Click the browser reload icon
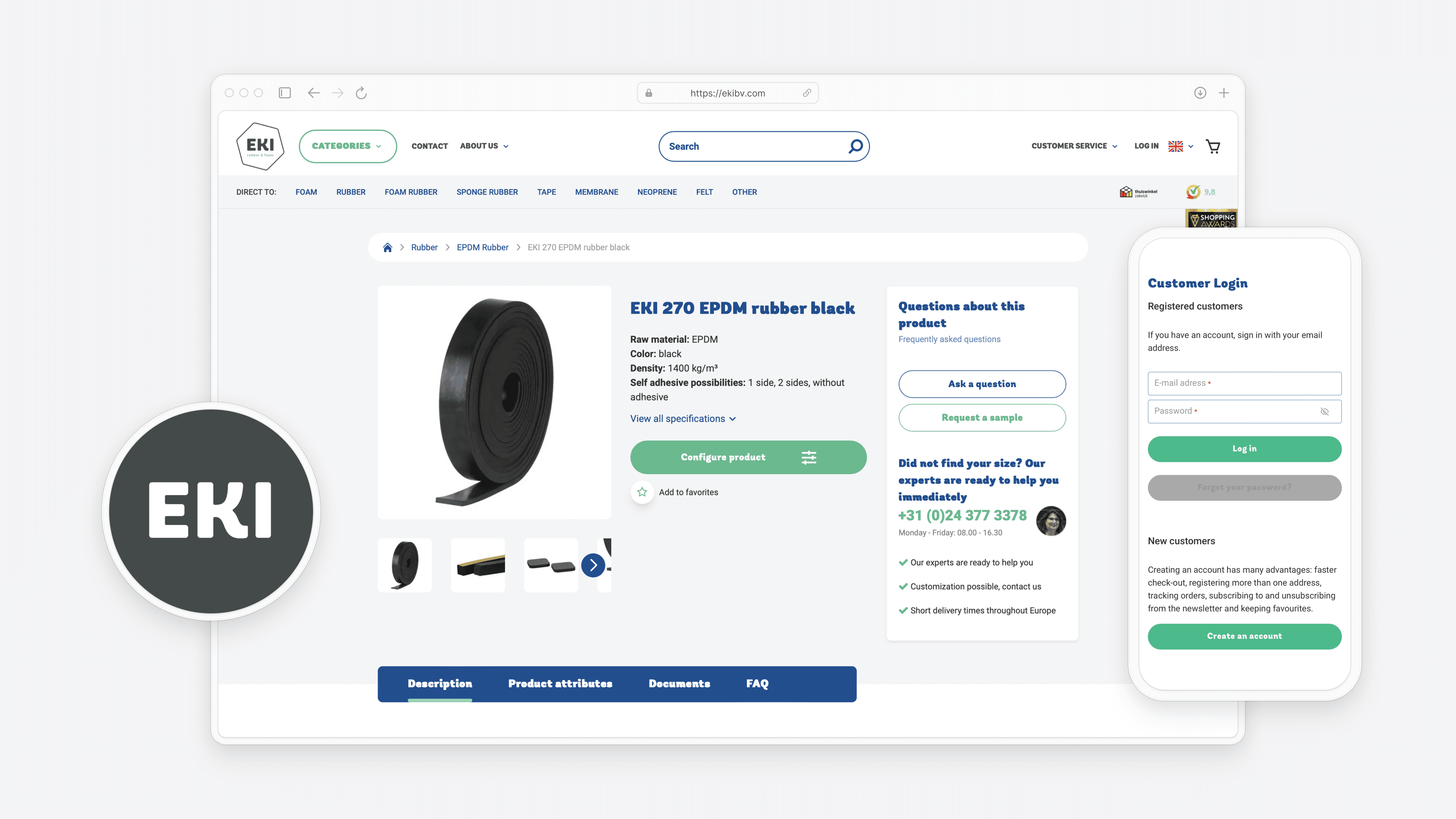 click(361, 93)
